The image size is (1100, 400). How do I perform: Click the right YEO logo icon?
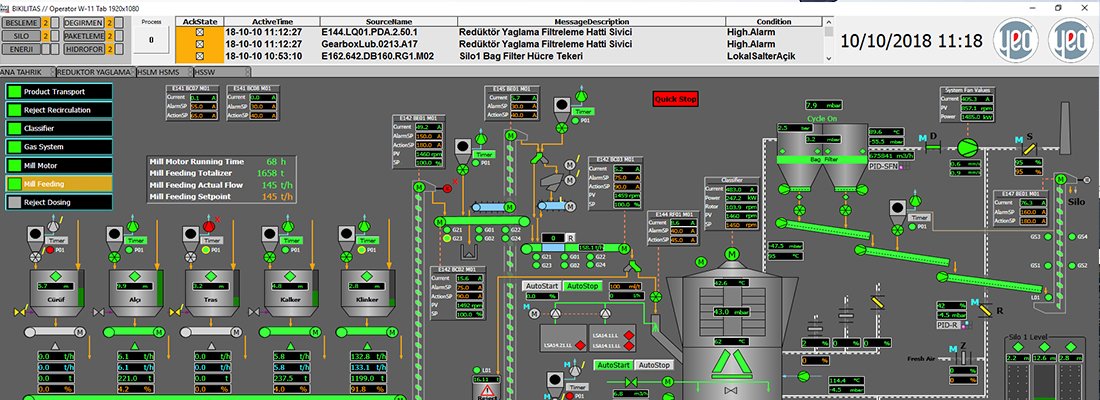[1070, 41]
